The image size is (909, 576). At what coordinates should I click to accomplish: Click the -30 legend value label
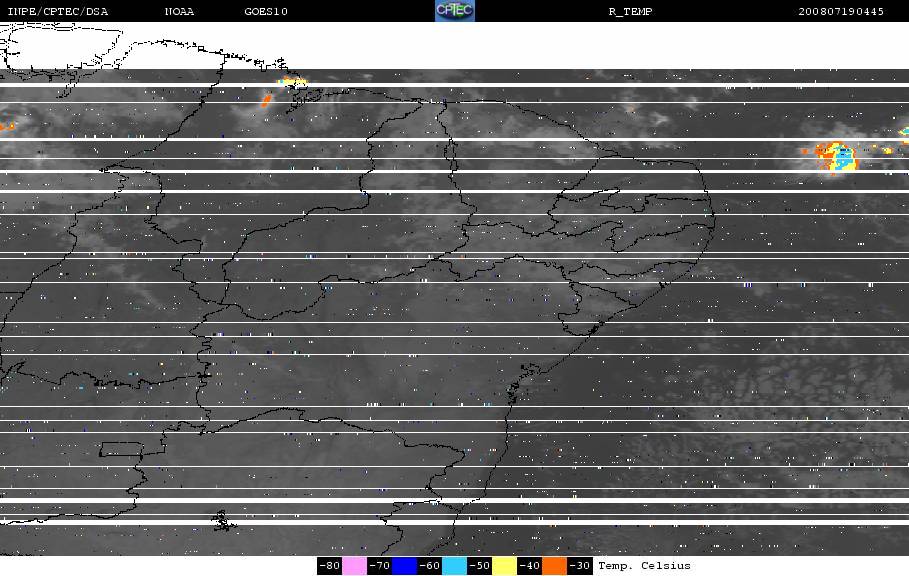[579, 566]
